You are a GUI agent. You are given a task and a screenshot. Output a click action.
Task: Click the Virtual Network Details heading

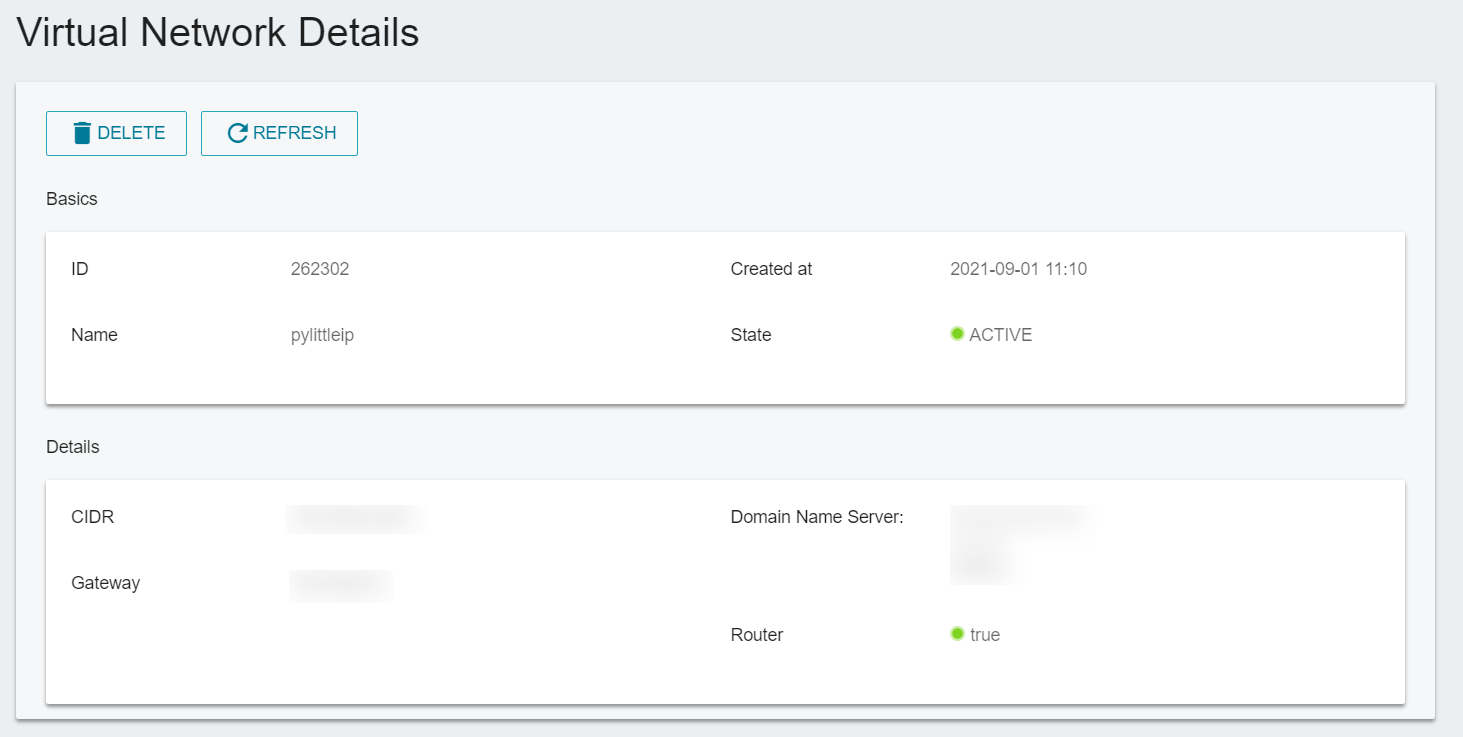(218, 33)
